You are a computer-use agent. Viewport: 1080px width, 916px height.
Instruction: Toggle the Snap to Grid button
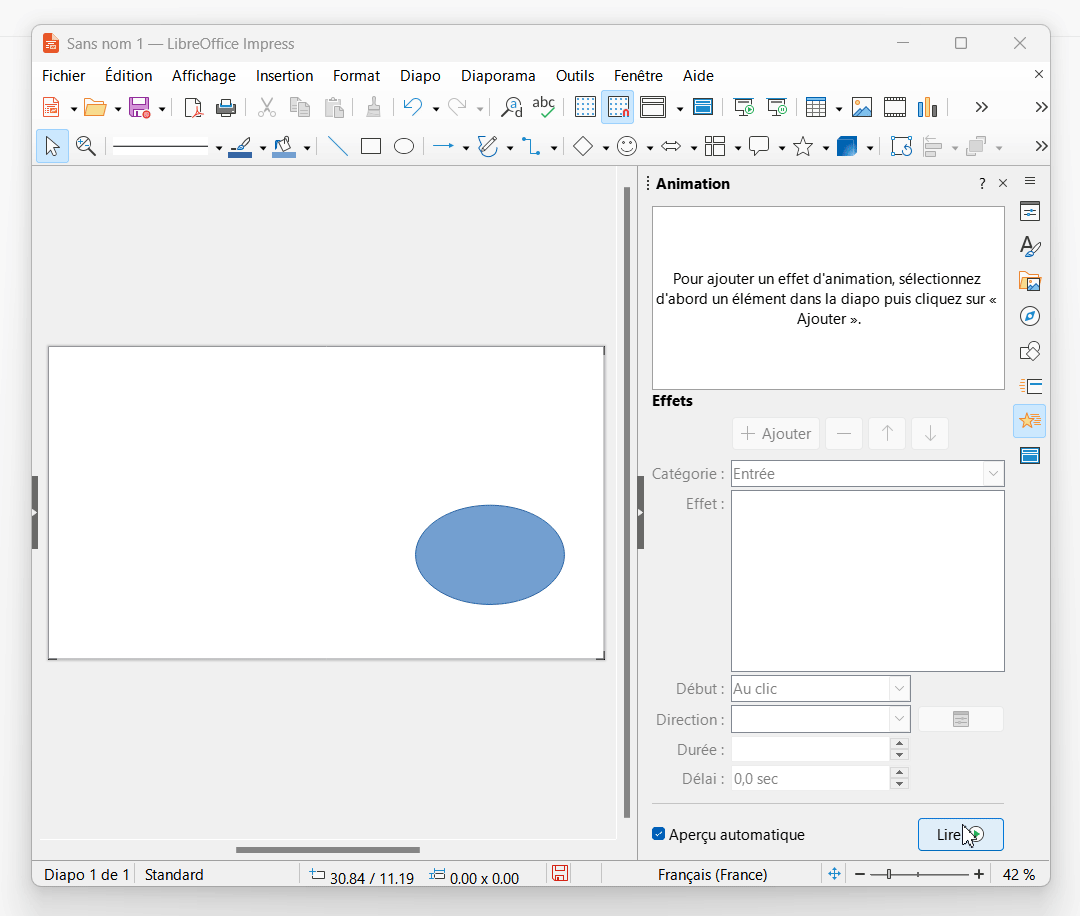coord(618,107)
